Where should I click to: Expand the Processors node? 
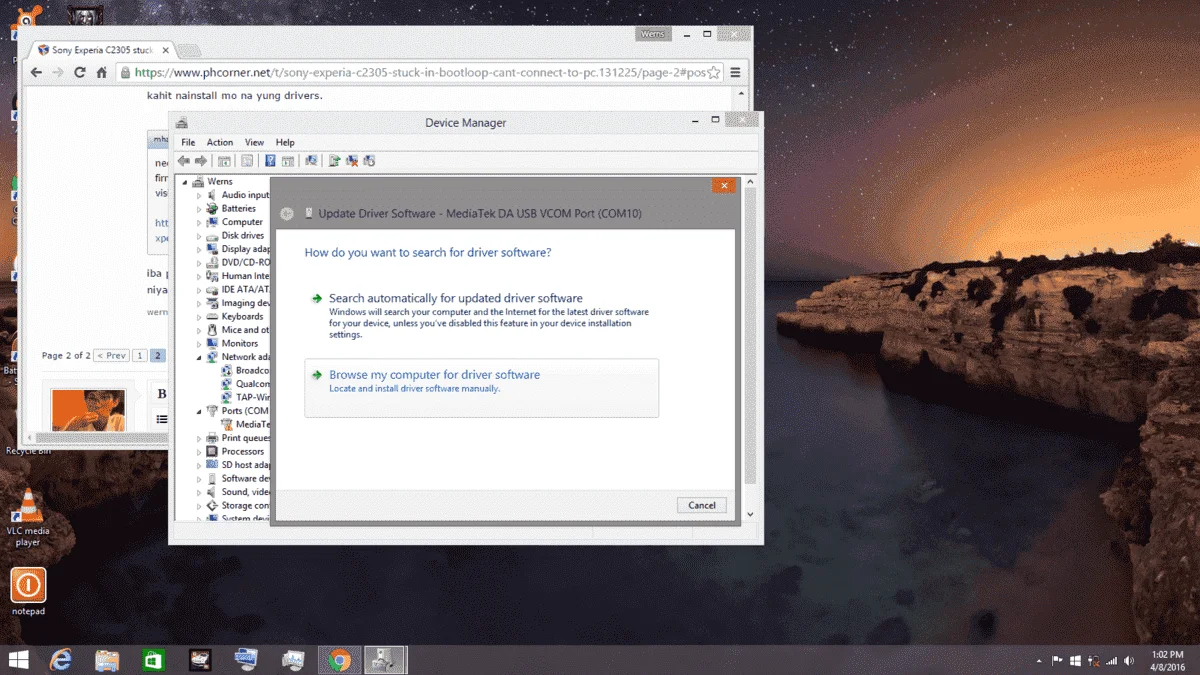click(199, 452)
